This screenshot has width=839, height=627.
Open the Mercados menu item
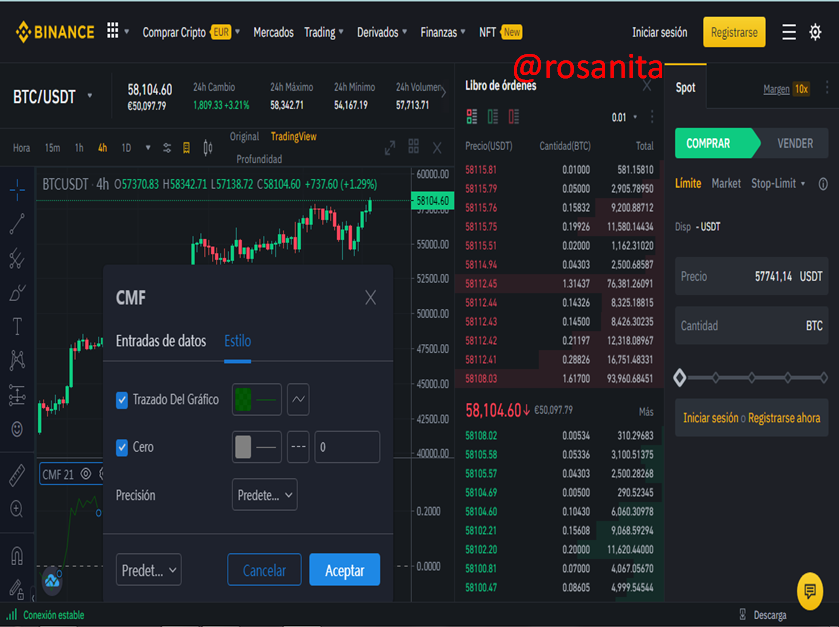point(273,32)
